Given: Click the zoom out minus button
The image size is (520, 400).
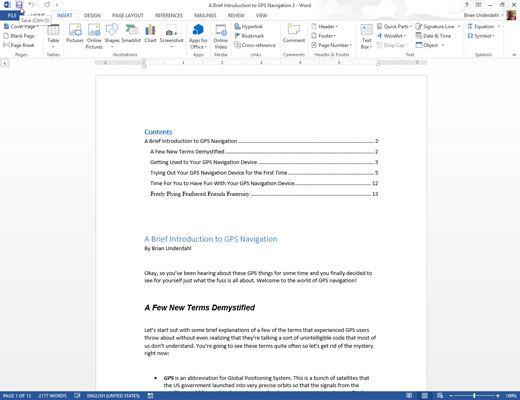Looking at the screenshot, I should tap(451, 396).
